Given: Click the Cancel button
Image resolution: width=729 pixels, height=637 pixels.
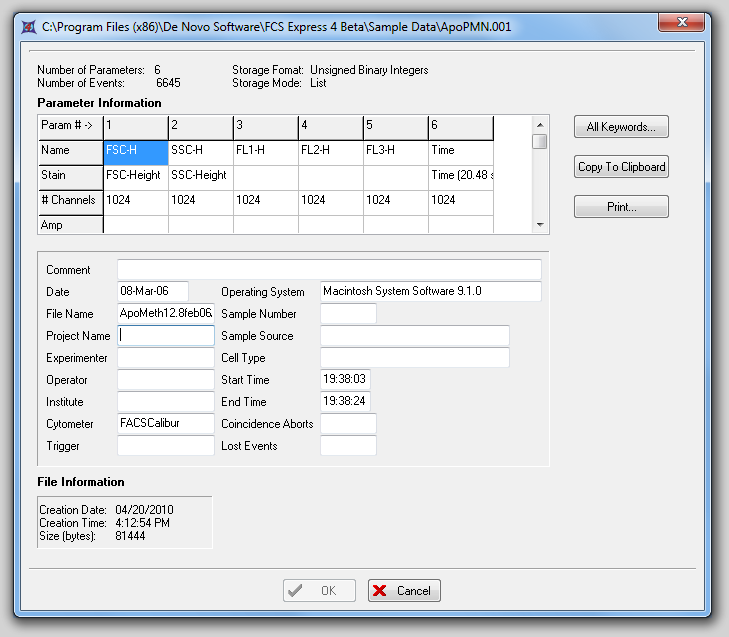Looking at the screenshot, I should tap(404, 591).
